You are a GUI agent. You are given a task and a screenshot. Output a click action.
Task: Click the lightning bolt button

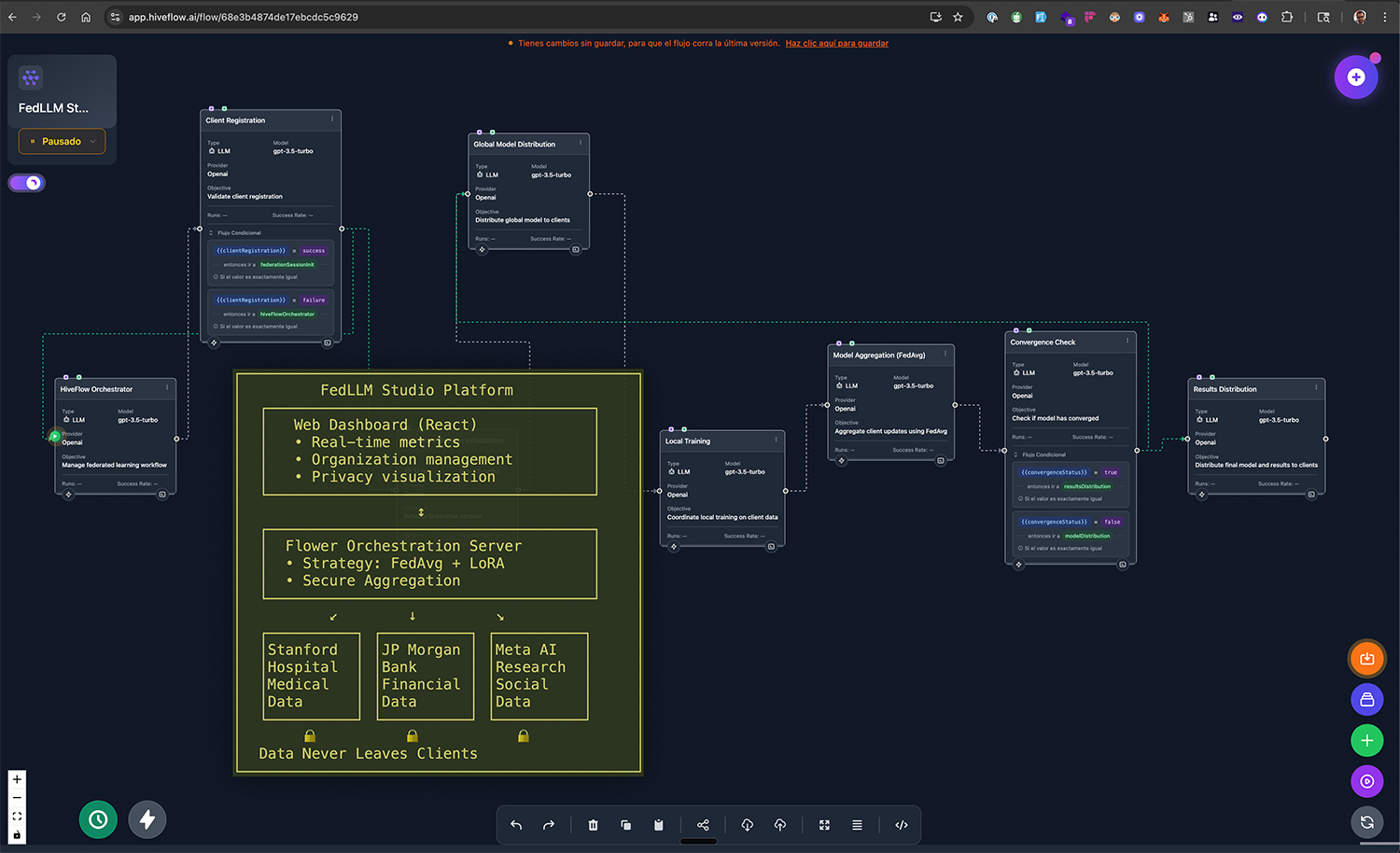(x=147, y=819)
